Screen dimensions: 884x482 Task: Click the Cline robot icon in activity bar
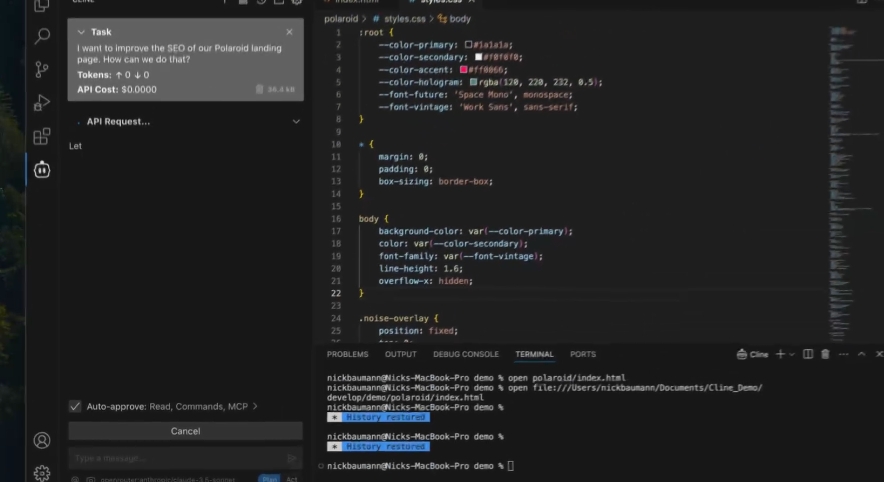pyautogui.click(x=42, y=170)
